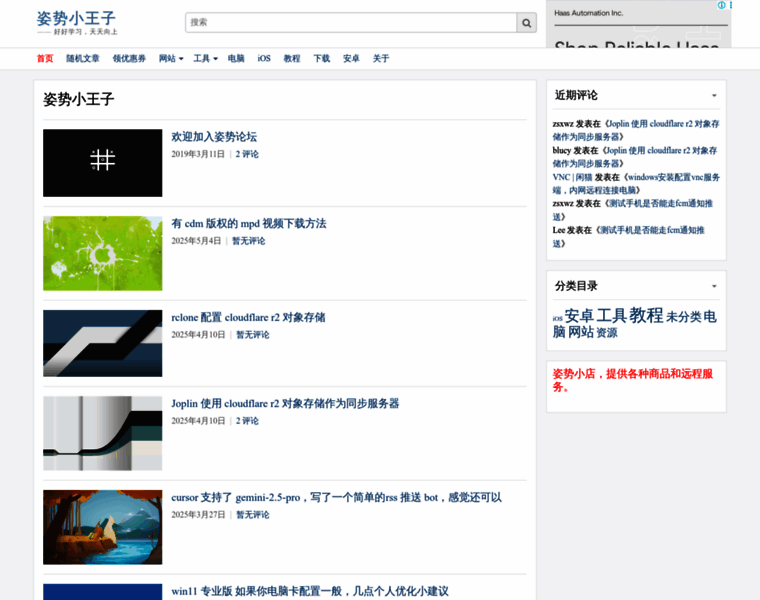Open the 欢迎加入姿势论坛 post thumbnail
The width and height of the screenshot is (760, 600).
pyautogui.click(x=103, y=163)
